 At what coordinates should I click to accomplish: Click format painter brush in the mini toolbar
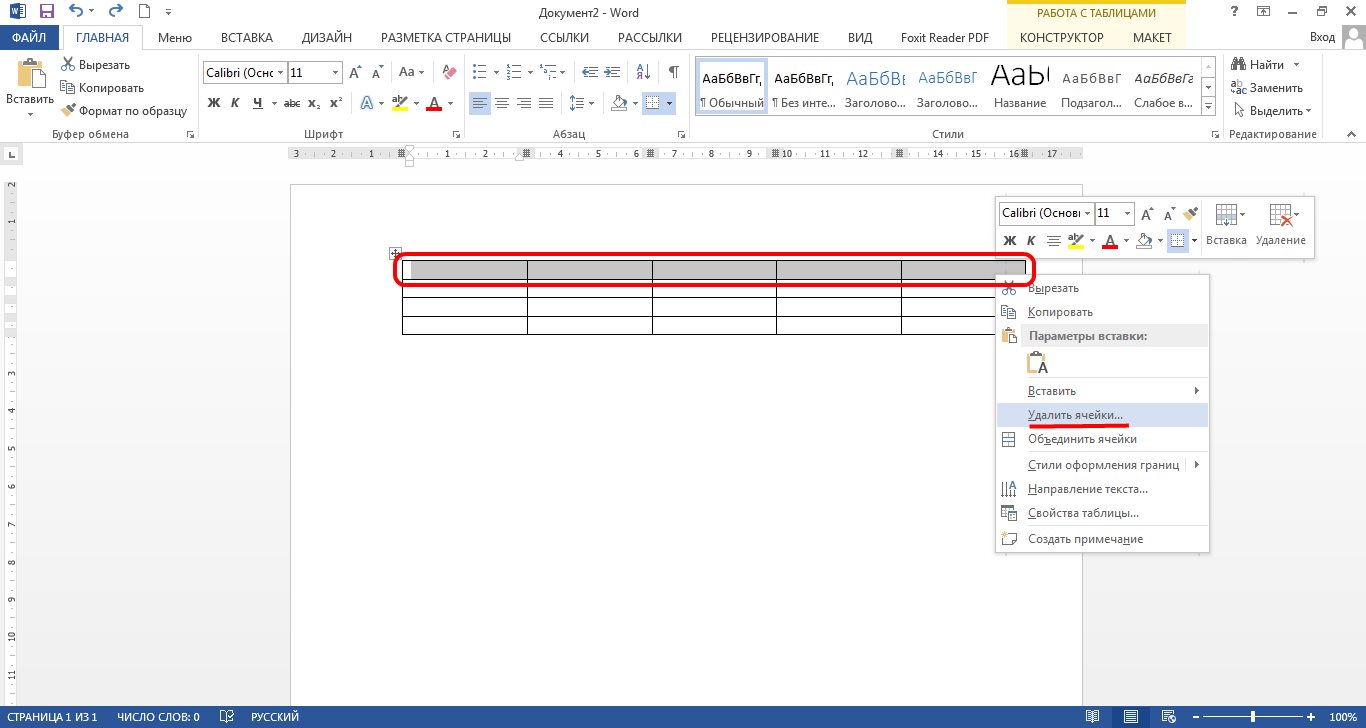(x=1190, y=213)
